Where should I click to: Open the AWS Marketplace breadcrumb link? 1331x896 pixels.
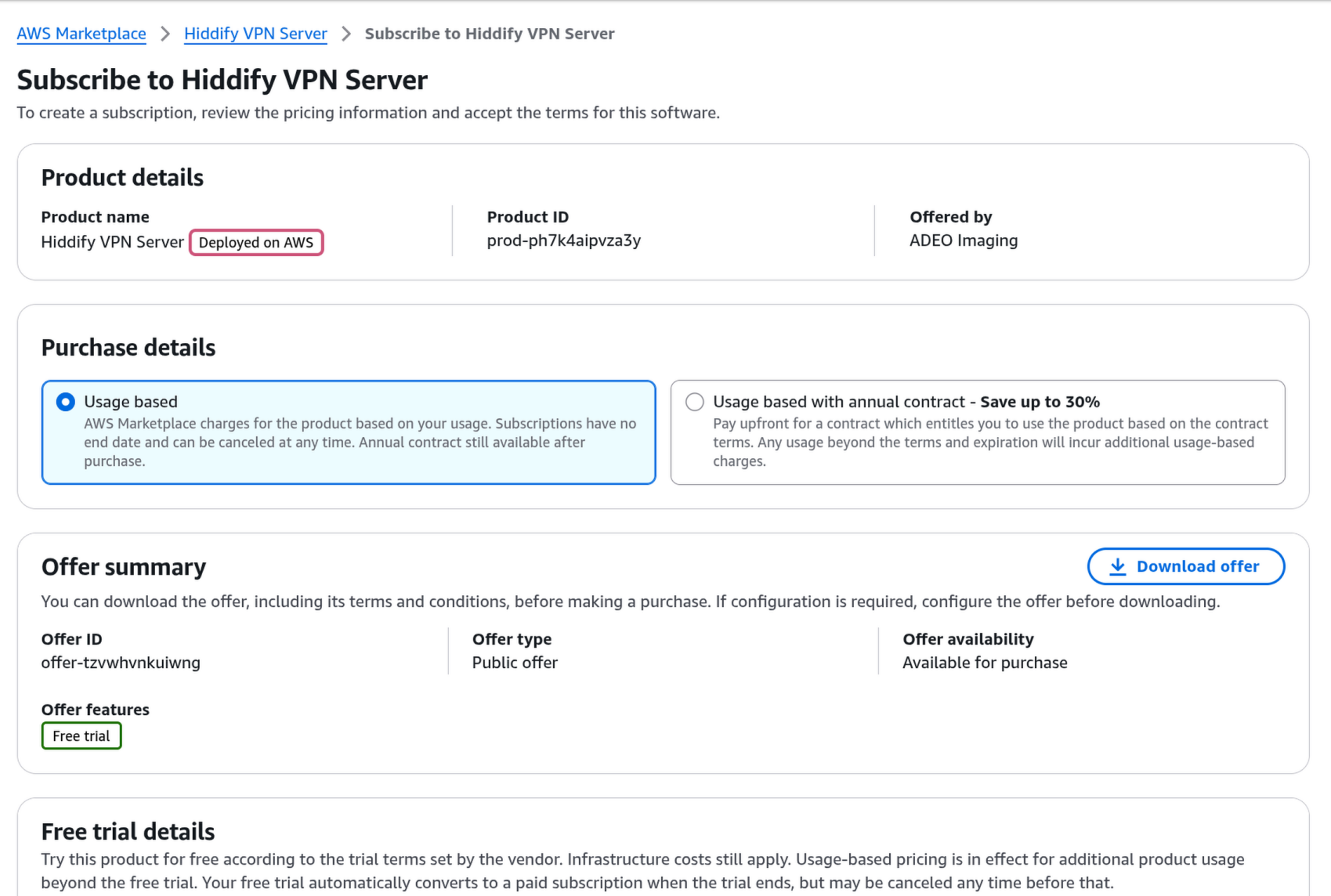(x=81, y=34)
